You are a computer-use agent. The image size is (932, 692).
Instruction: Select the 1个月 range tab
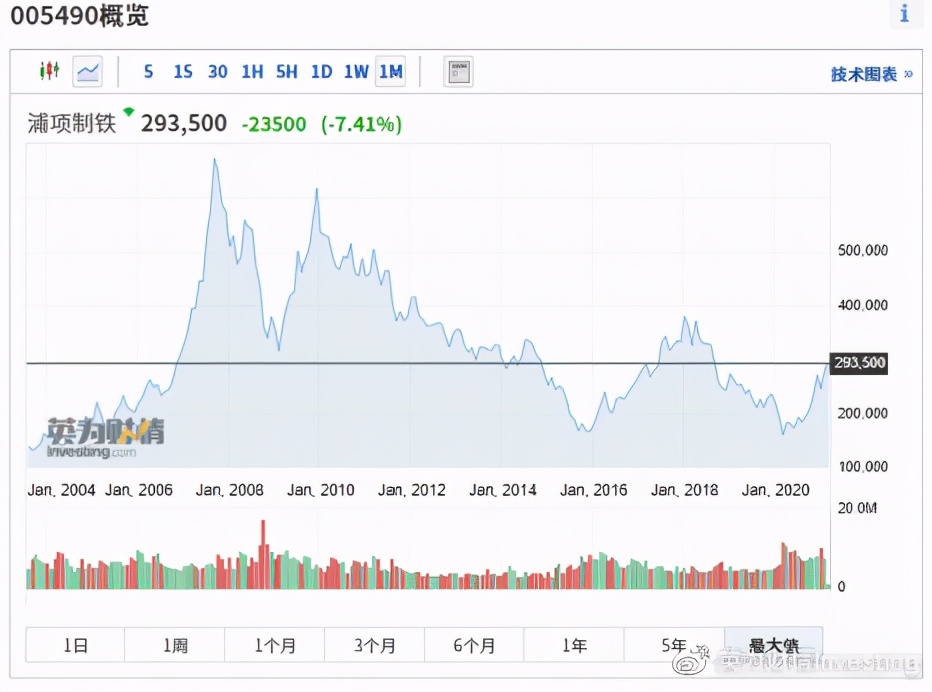click(275, 644)
